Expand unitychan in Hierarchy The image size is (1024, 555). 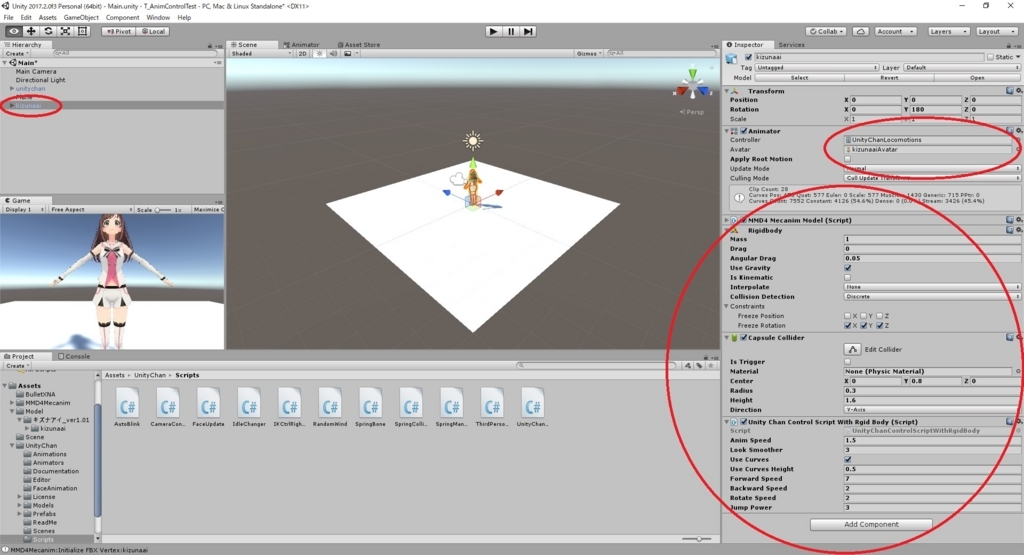tap(11, 89)
